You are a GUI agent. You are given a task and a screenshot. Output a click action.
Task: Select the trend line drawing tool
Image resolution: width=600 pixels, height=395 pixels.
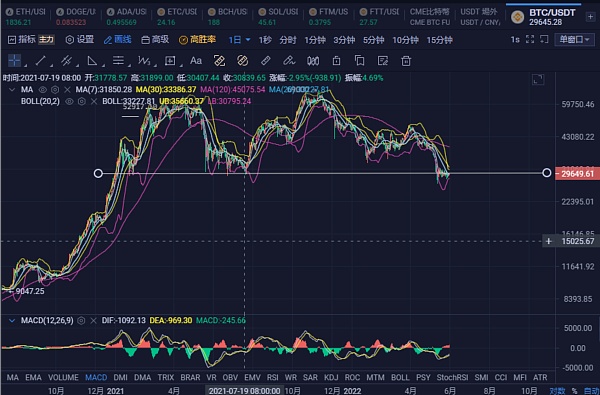point(41,60)
